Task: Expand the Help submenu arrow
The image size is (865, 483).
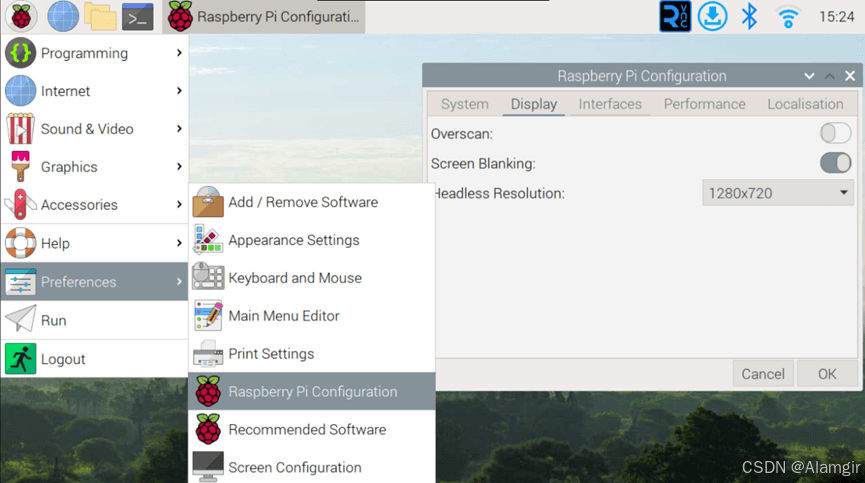Action: tap(179, 243)
